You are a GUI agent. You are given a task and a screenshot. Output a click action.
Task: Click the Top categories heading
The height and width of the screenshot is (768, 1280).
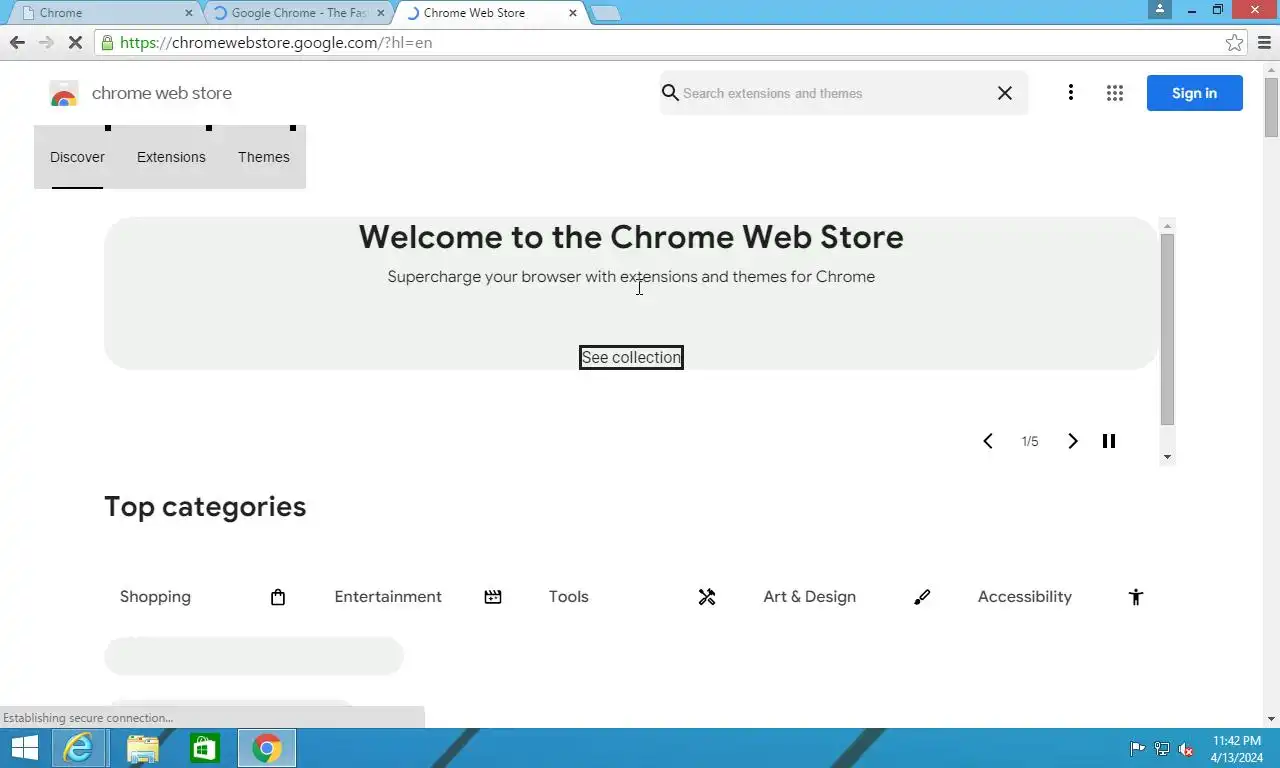tap(205, 507)
